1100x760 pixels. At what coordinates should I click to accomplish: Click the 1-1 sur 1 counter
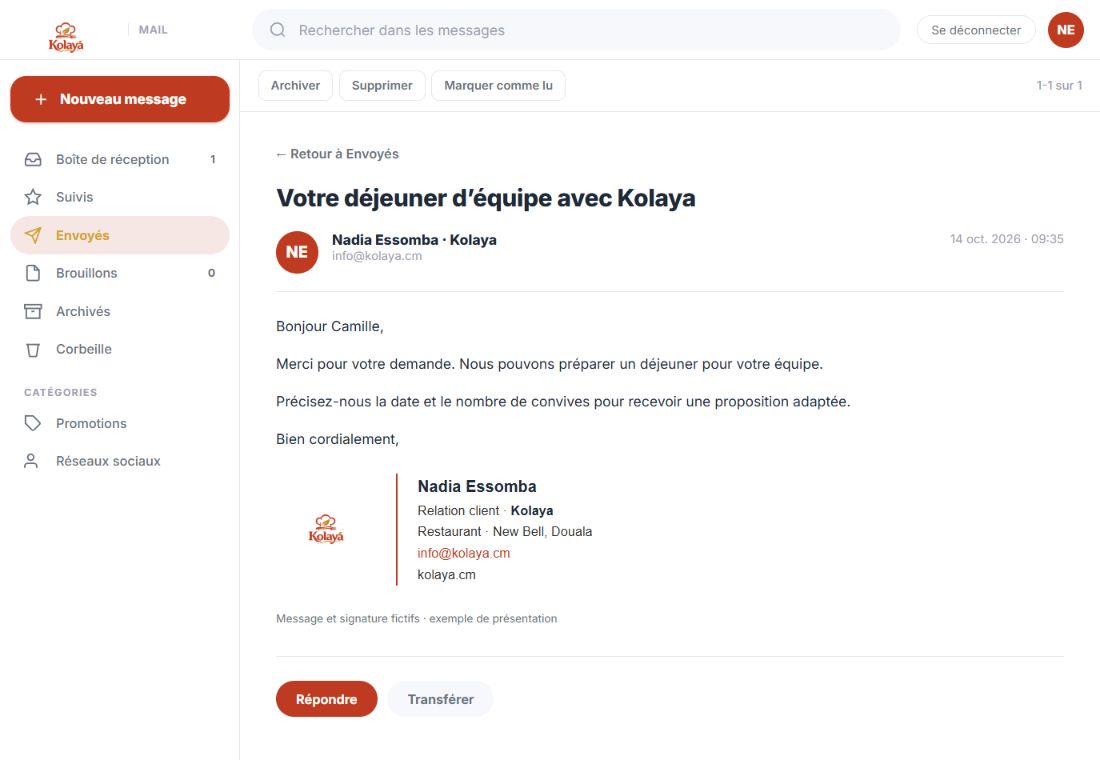1059,86
